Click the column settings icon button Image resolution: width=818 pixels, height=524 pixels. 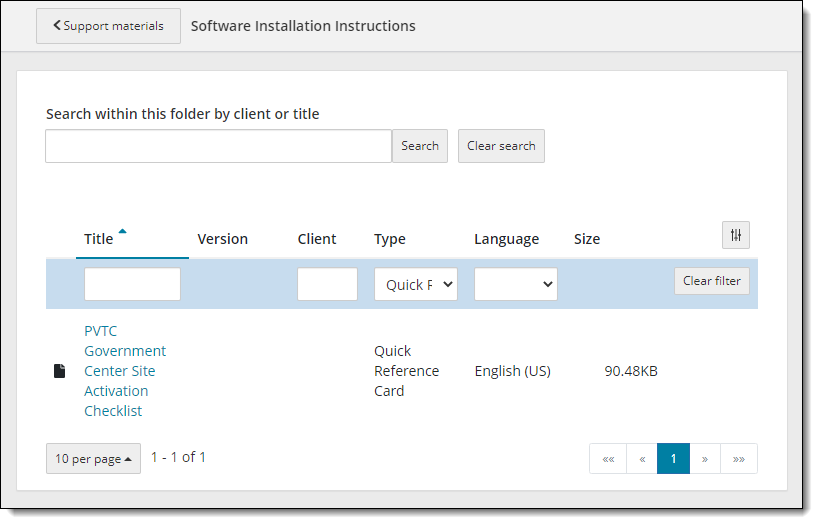coord(735,235)
